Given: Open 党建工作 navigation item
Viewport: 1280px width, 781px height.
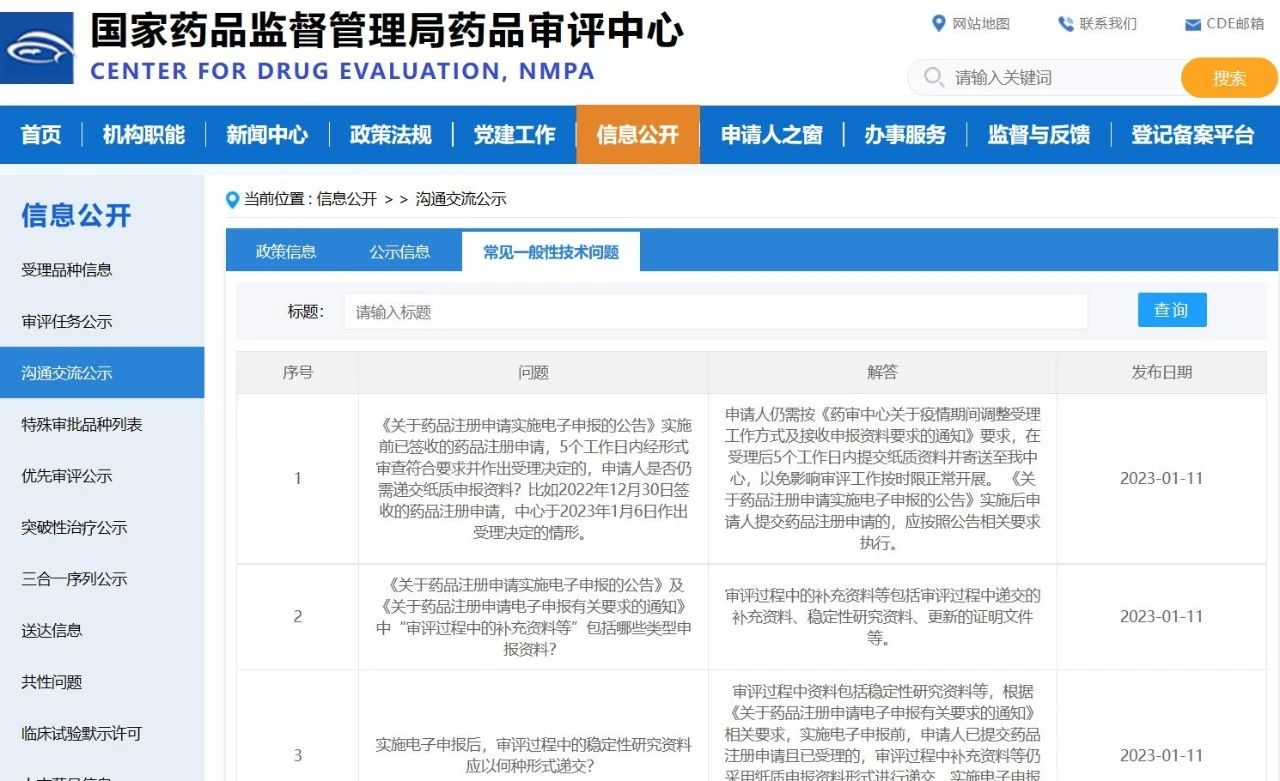Looking at the screenshot, I should (x=514, y=135).
